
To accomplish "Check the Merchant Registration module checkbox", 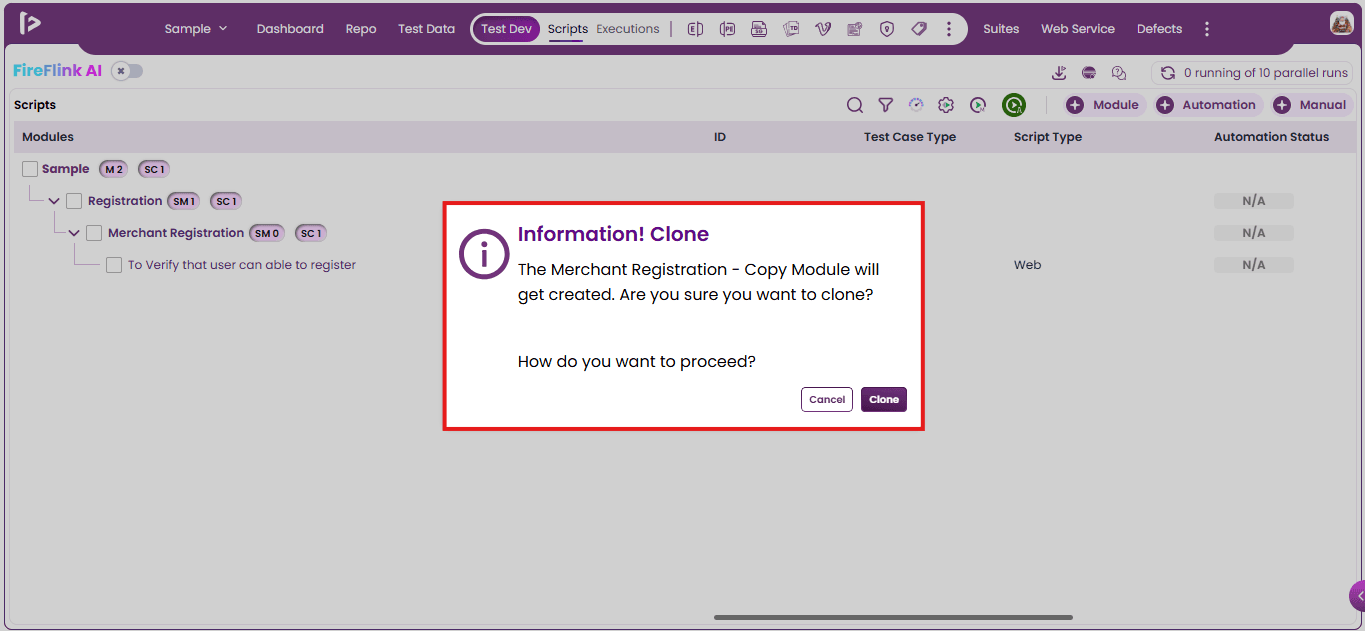I will (x=94, y=233).
